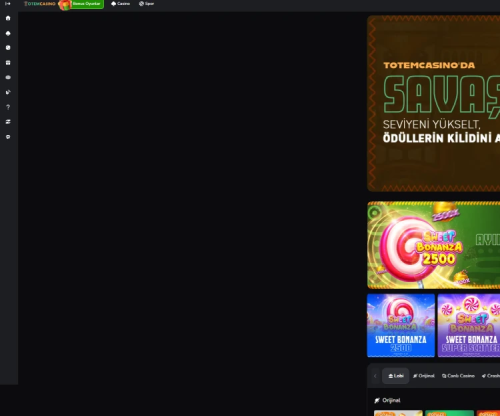Toggle the sidebar with the collapse arrow icon
This screenshot has width=500, height=416.
(x=8, y=4)
